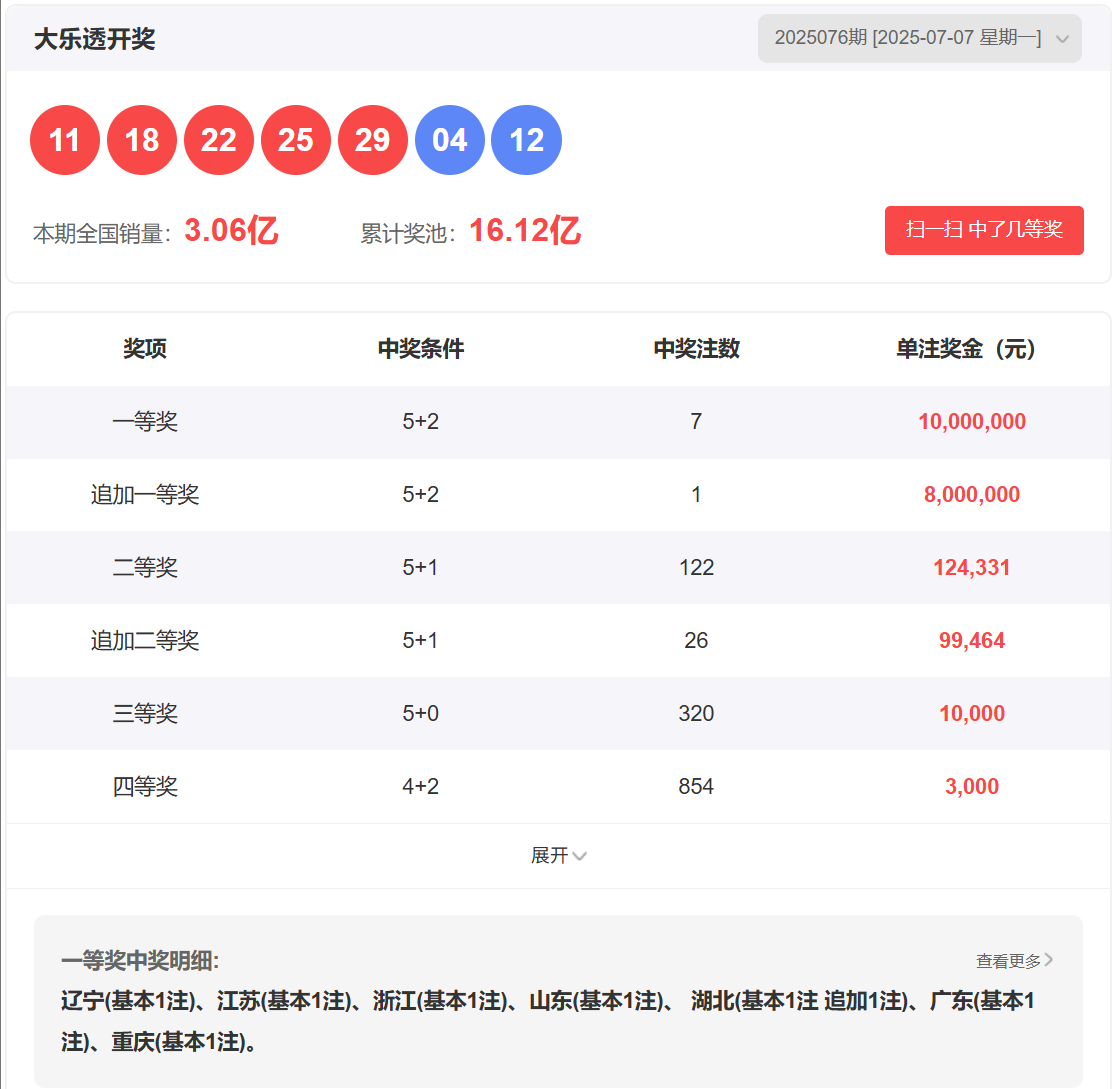Select the 四等奖 row label
This screenshot has width=1112, height=1089.
tap(145, 786)
